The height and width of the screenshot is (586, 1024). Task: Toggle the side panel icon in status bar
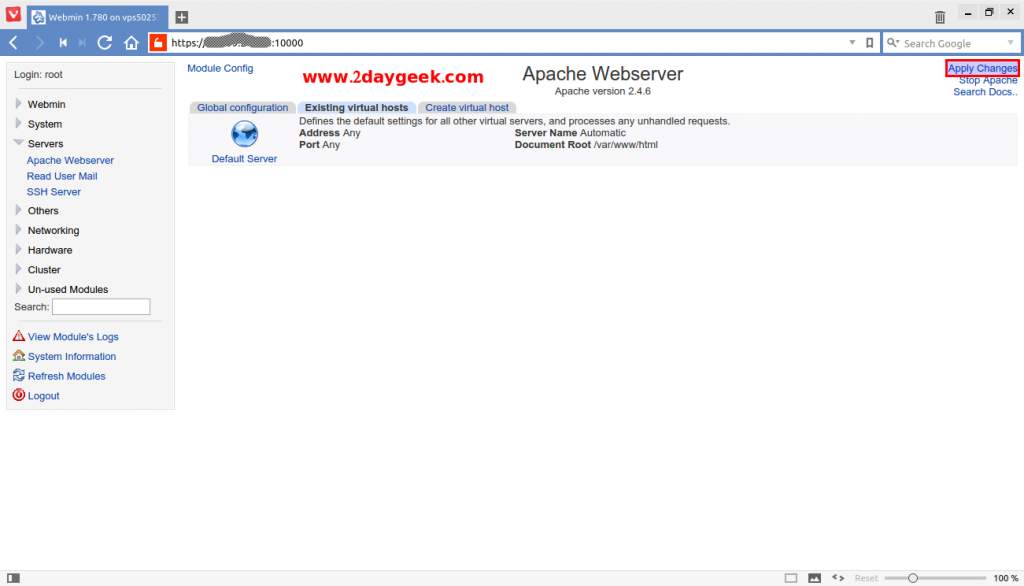(x=13, y=578)
